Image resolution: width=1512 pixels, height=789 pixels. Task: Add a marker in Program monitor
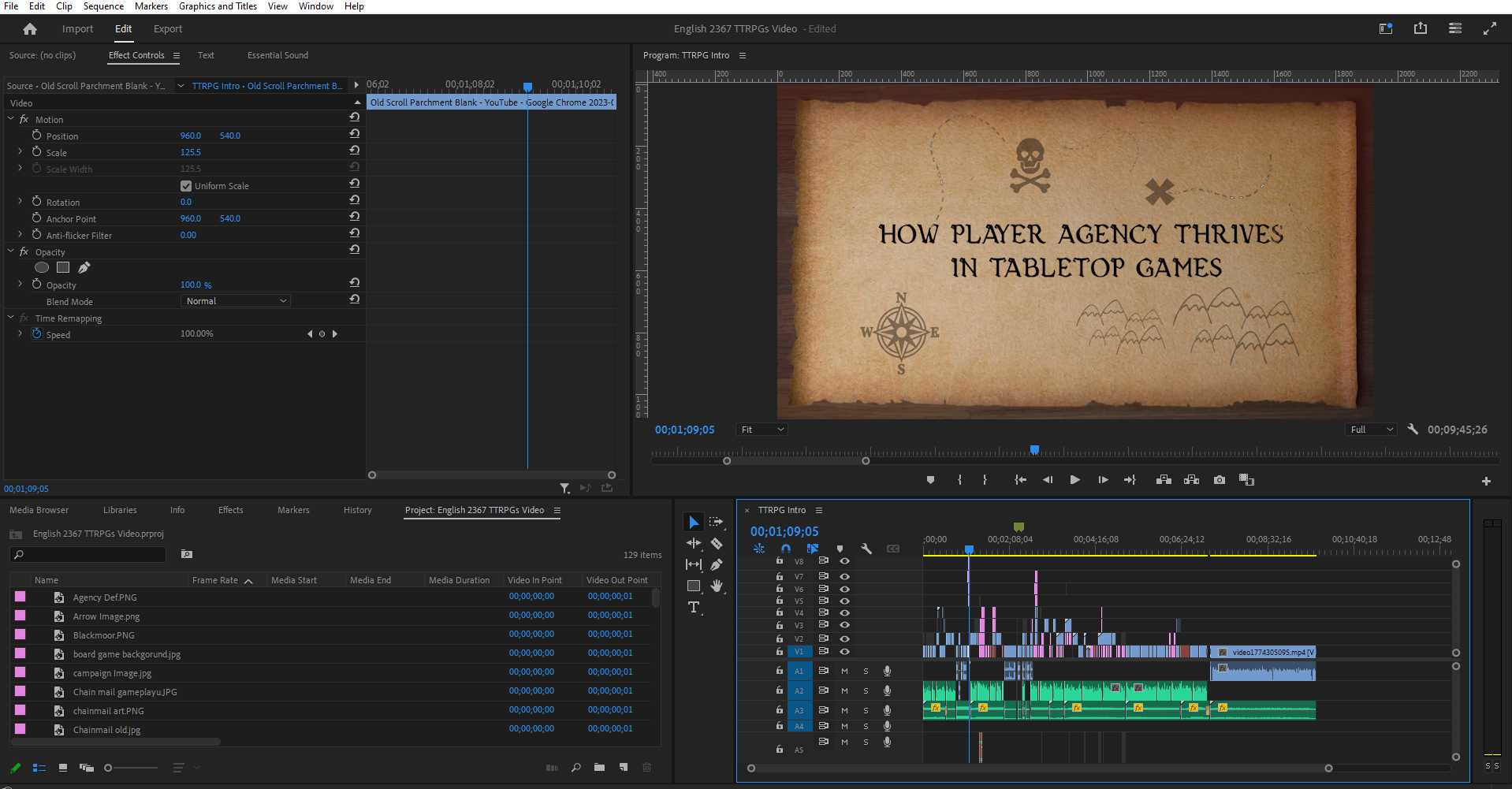tap(930, 480)
